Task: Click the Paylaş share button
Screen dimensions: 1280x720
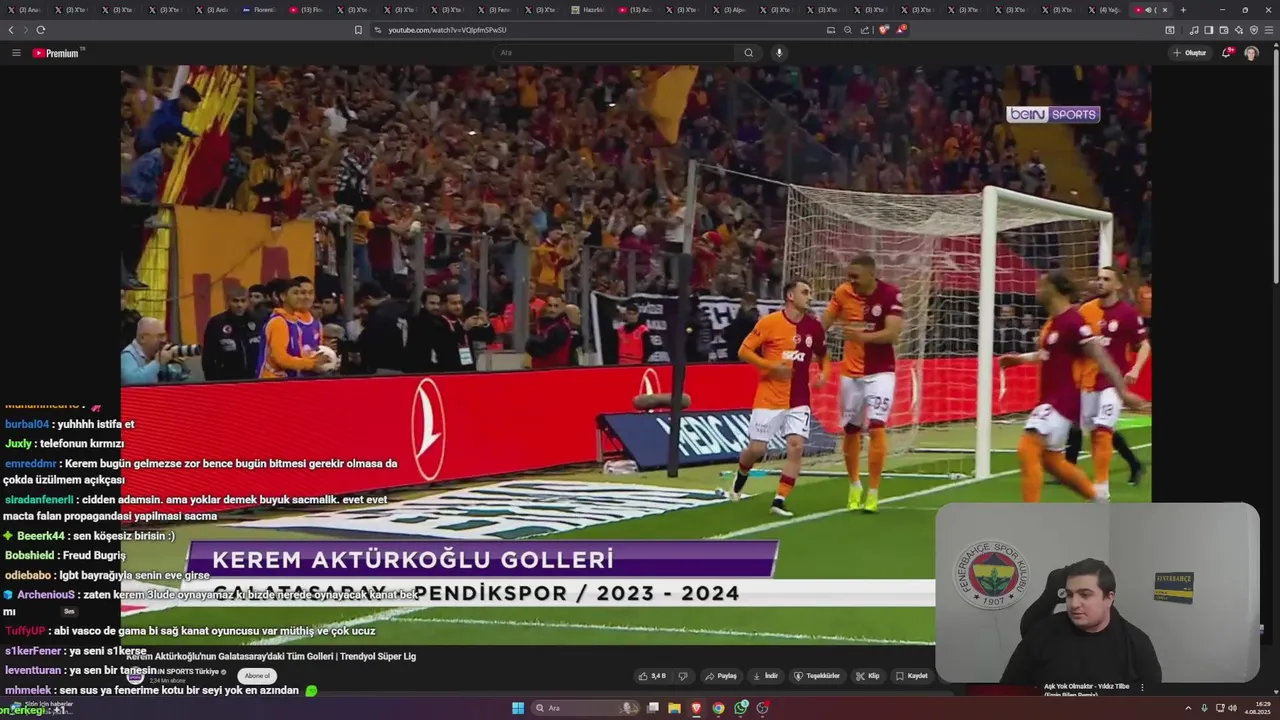Action: [720, 676]
